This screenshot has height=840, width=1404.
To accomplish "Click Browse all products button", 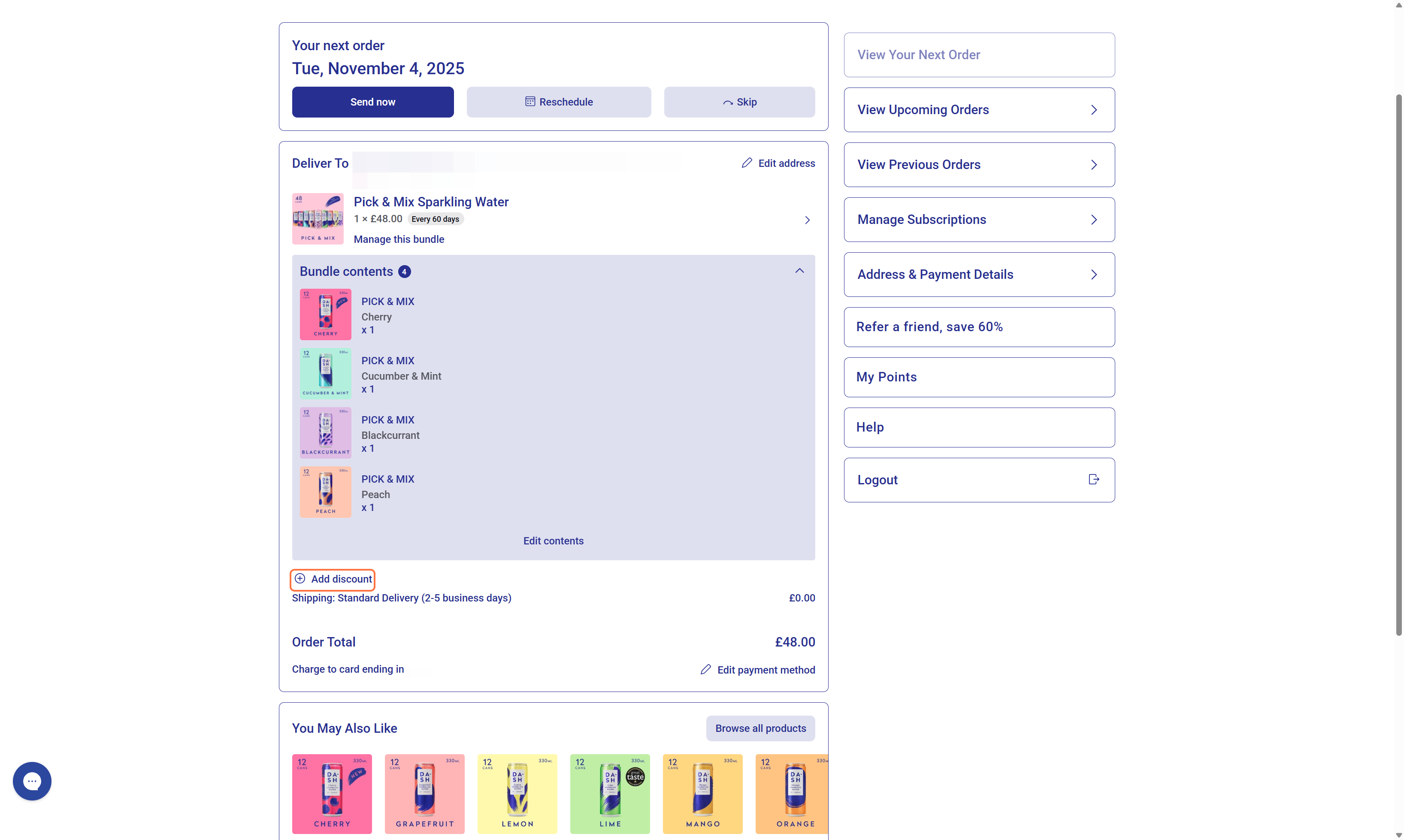I will [x=760, y=728].
